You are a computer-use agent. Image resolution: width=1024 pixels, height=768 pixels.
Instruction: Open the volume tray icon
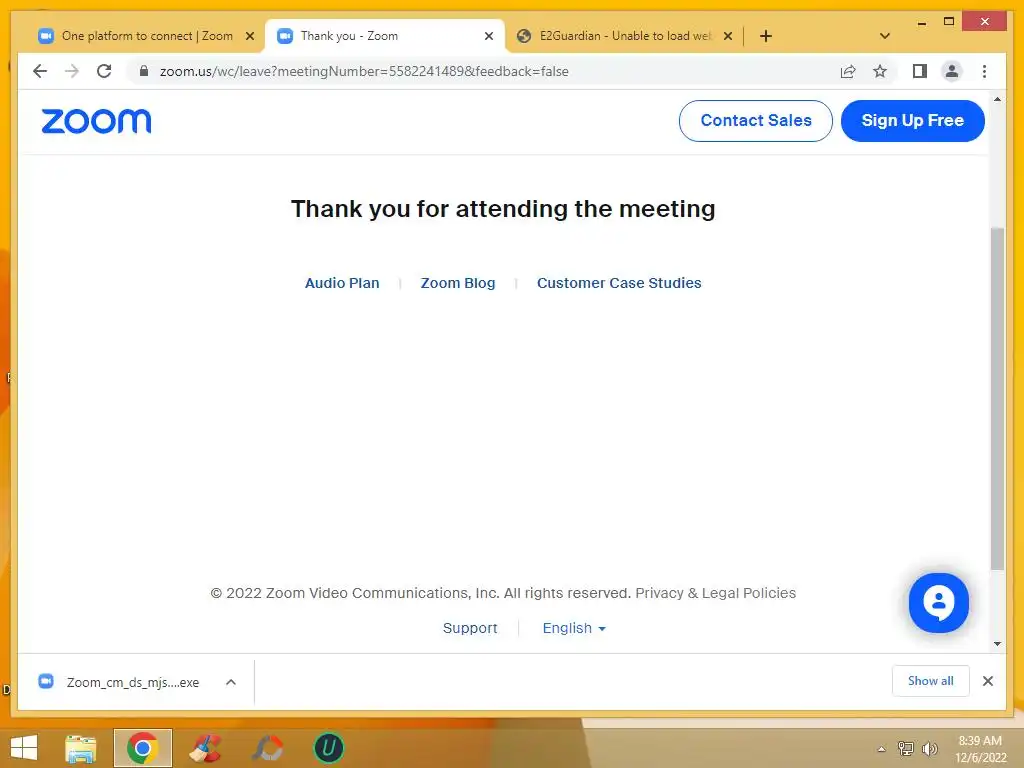point(930,749)
